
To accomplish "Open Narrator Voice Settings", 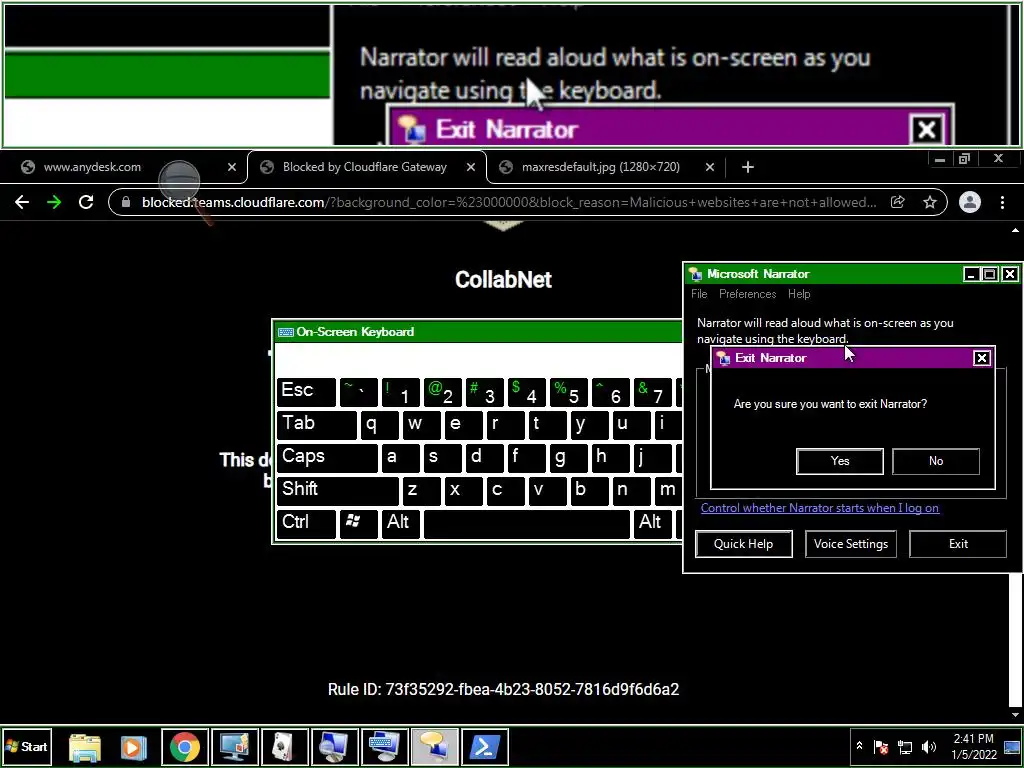I will pyautogui.click(x=850, y=544).
